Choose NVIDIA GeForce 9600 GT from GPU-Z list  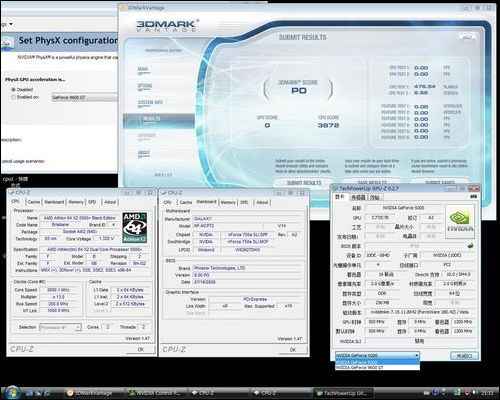[x=377, y=367]
